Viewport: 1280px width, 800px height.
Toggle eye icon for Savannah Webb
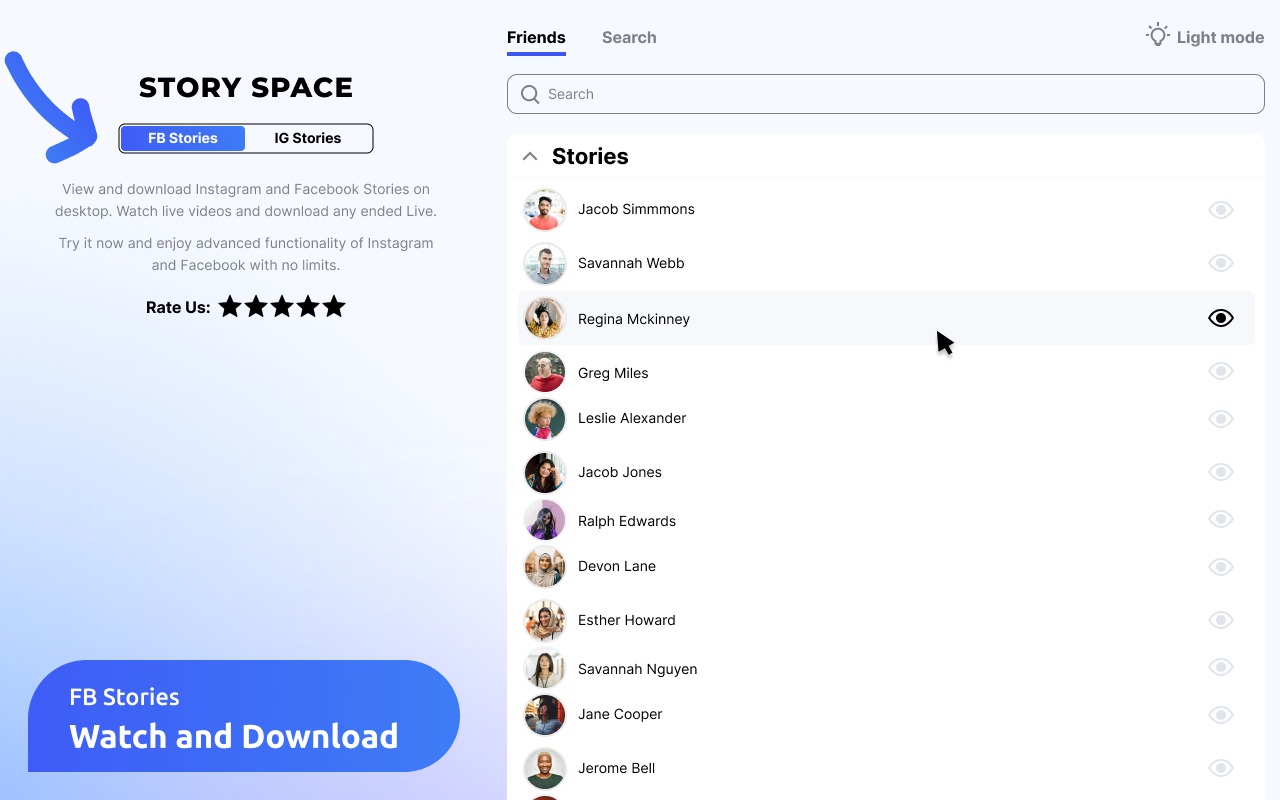pos(1221,263)
